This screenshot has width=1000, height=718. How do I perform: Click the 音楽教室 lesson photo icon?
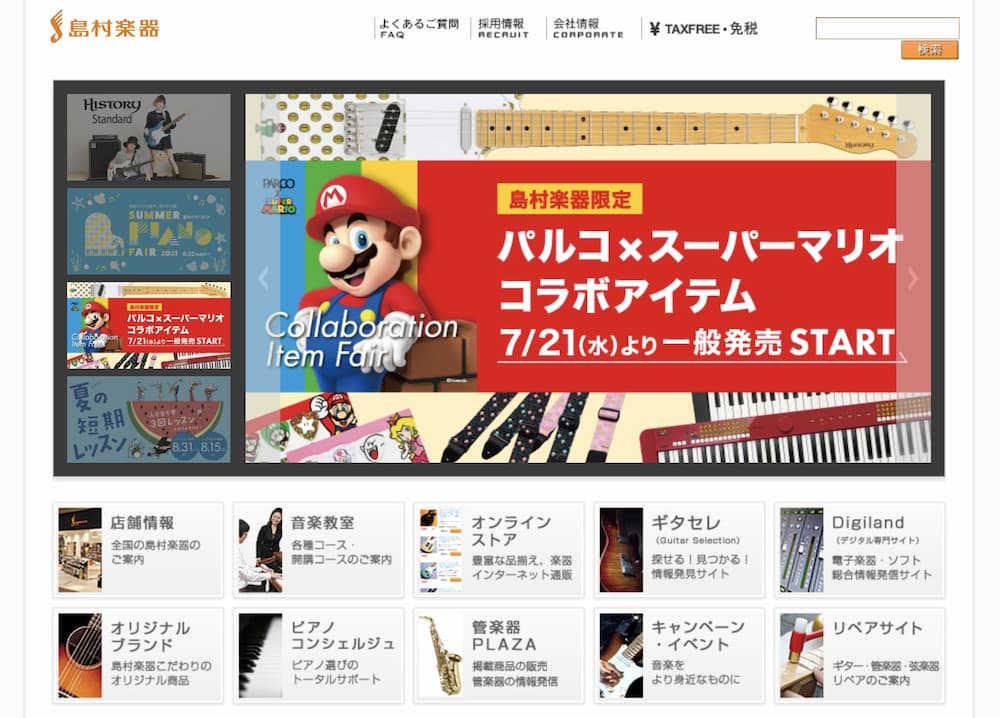[x=260, y=550]
